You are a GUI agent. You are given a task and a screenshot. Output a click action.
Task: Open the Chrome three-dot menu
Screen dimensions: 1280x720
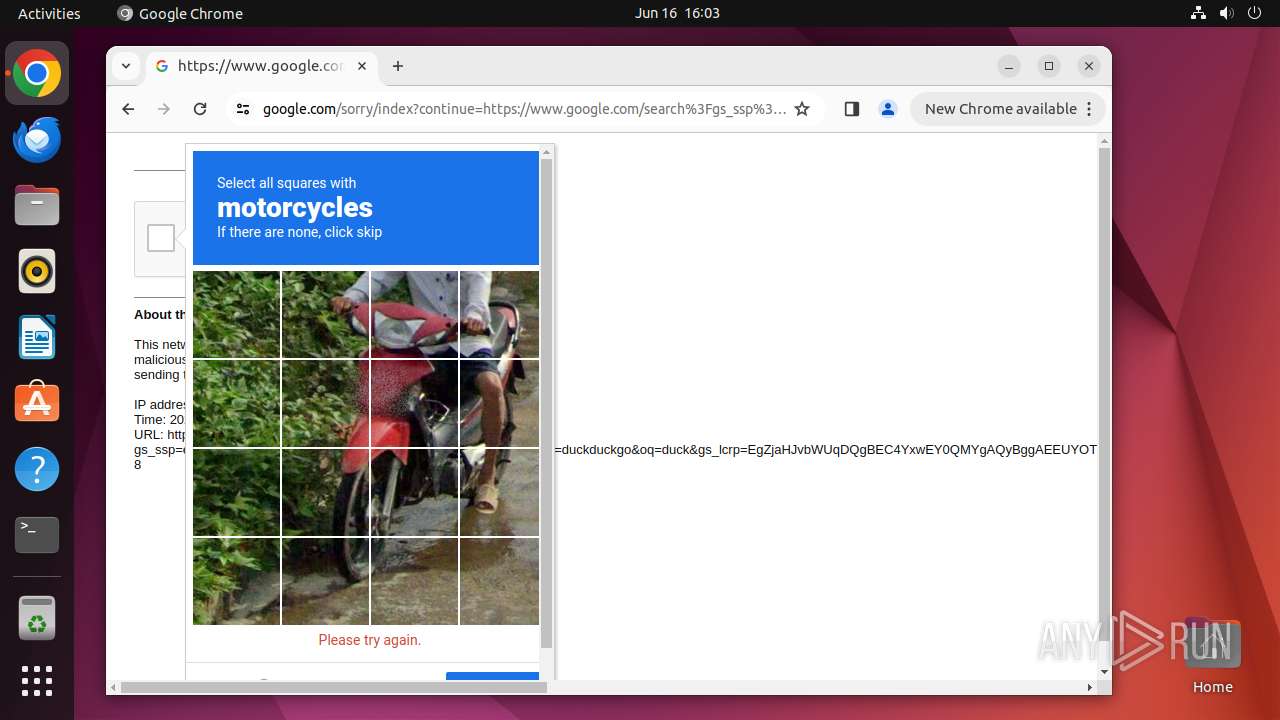point(1089,109)
